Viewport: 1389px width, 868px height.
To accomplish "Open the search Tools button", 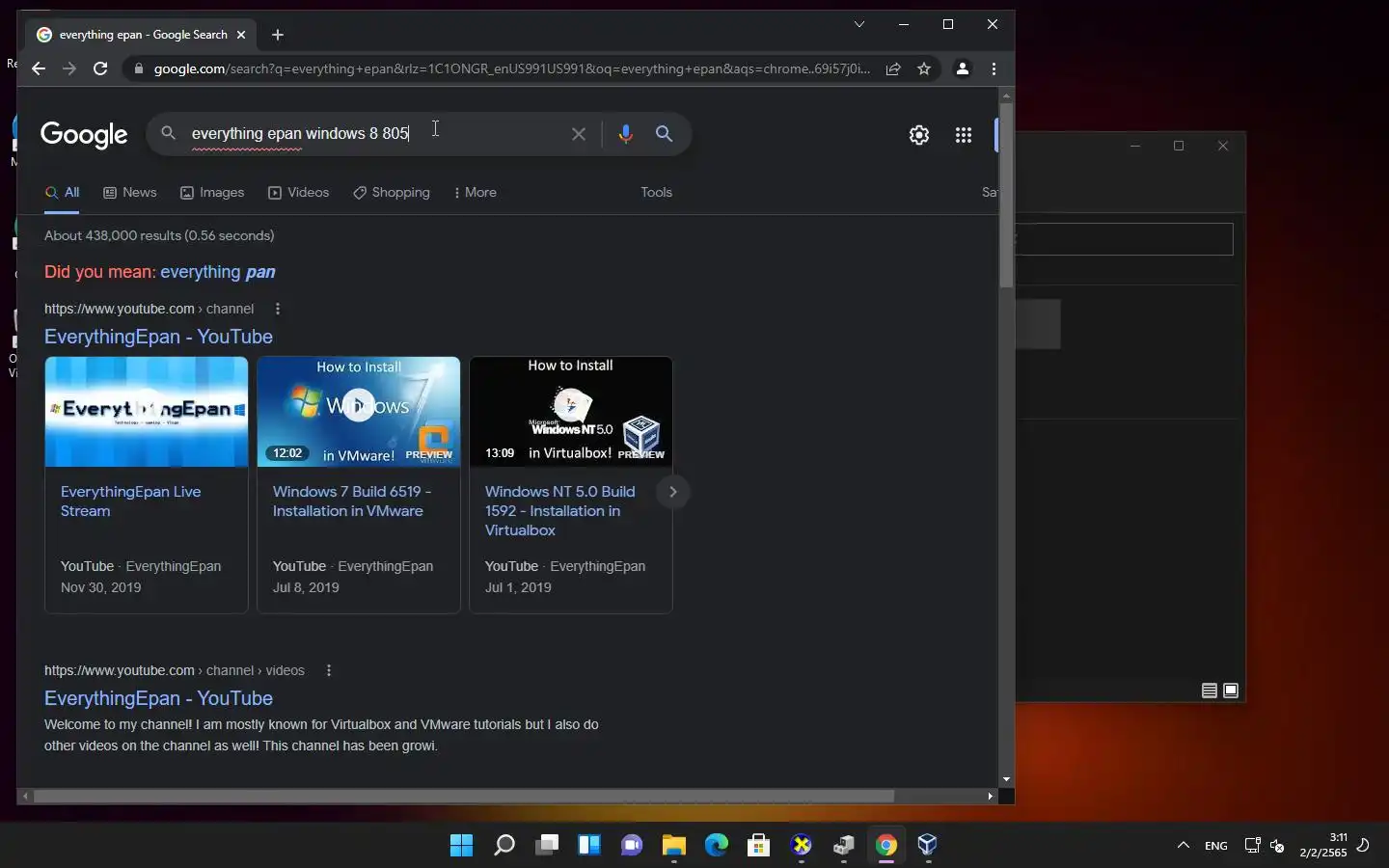I will (656, 192).
